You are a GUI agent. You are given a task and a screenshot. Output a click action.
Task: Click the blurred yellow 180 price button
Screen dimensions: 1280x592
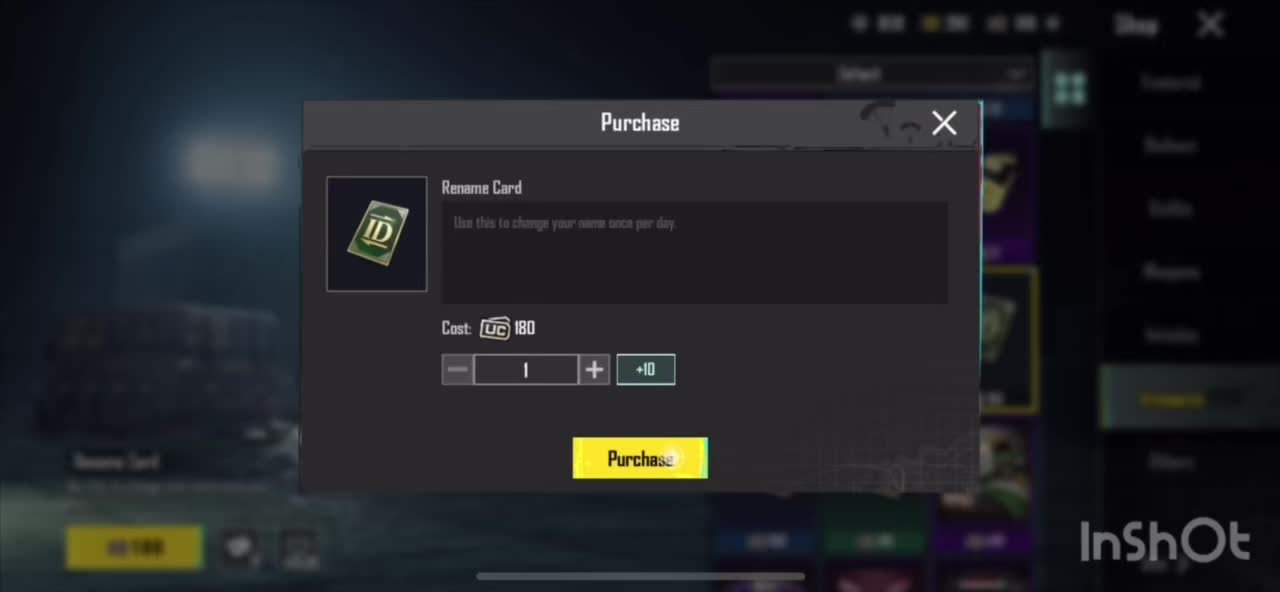tap(134, 548)
